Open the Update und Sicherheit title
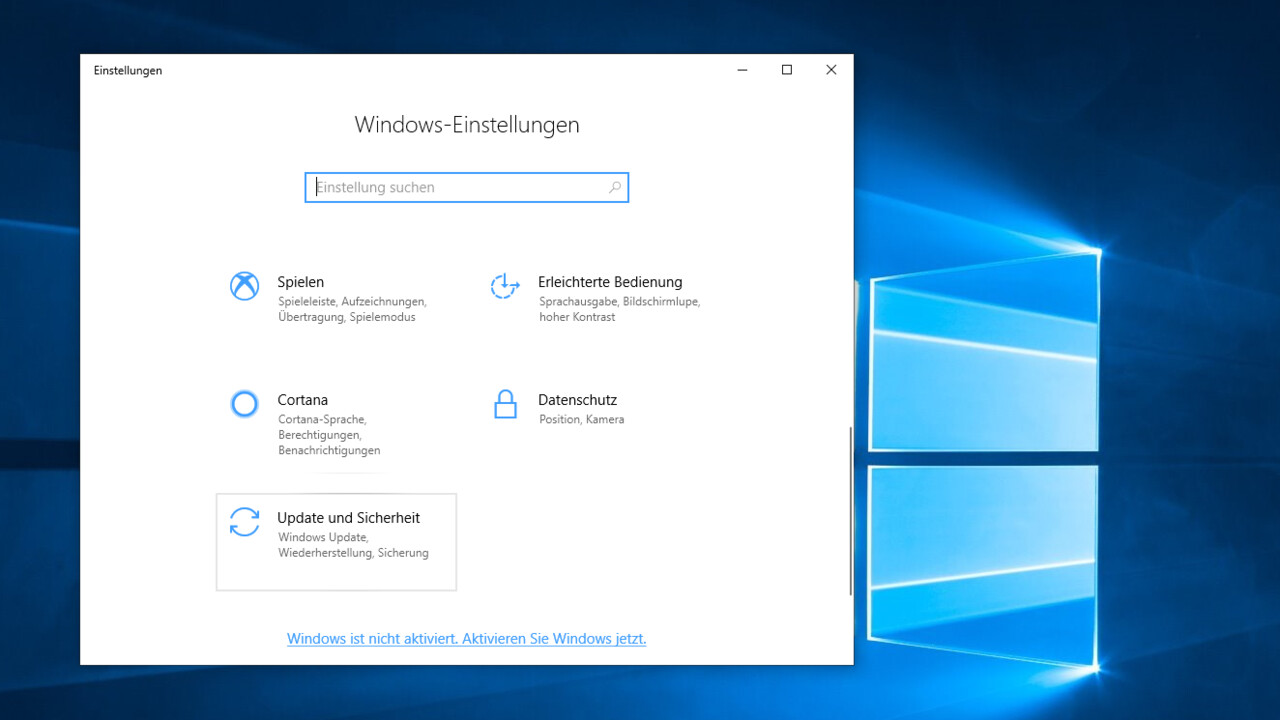The width and height of the screenshot is (1280, 720). [x=349, y=518]
